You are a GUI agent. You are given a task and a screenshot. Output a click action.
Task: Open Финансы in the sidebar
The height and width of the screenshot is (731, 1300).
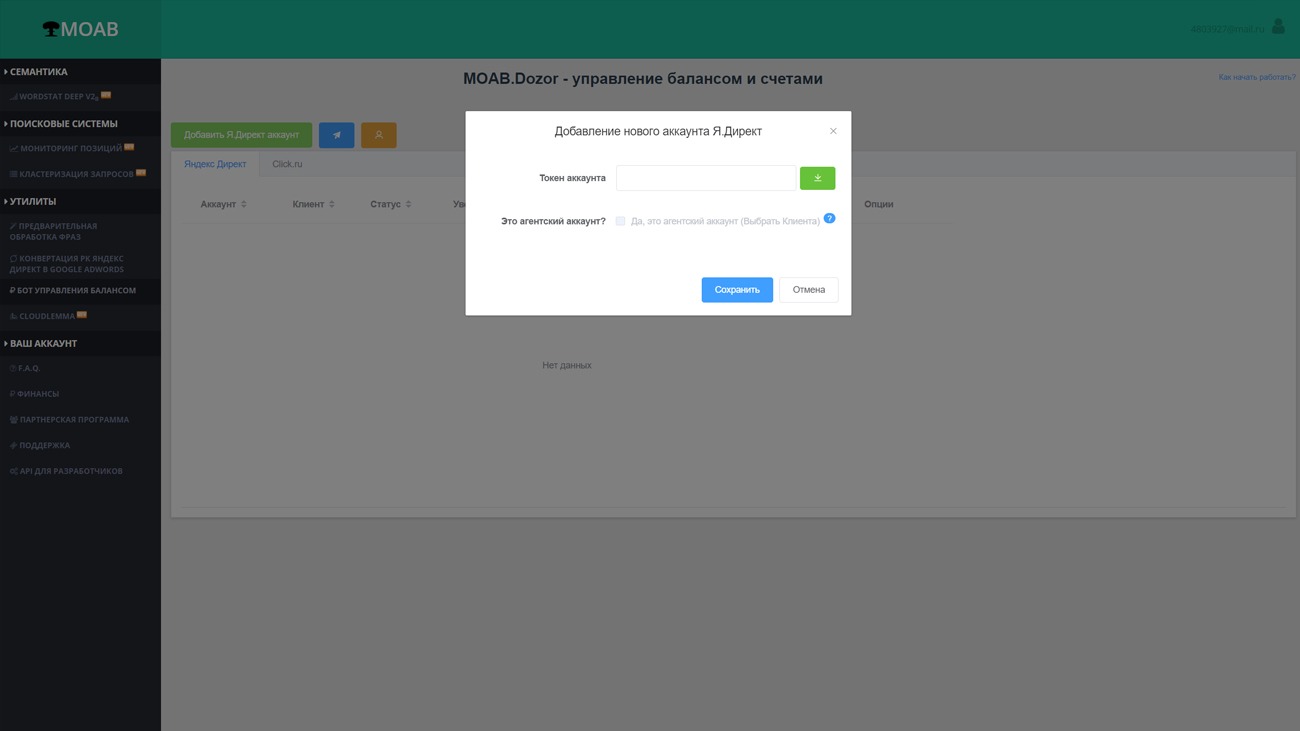(38, 394)
